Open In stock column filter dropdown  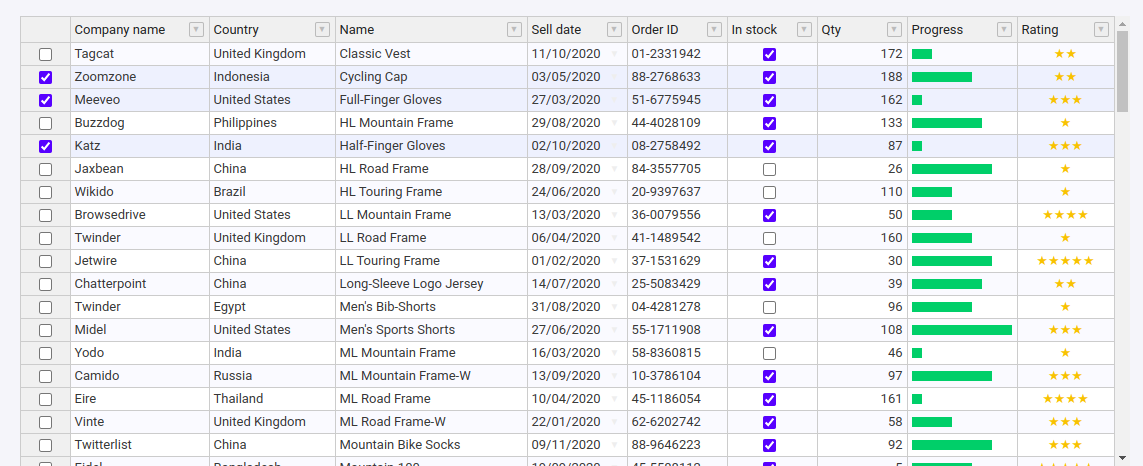coord(804,30)
